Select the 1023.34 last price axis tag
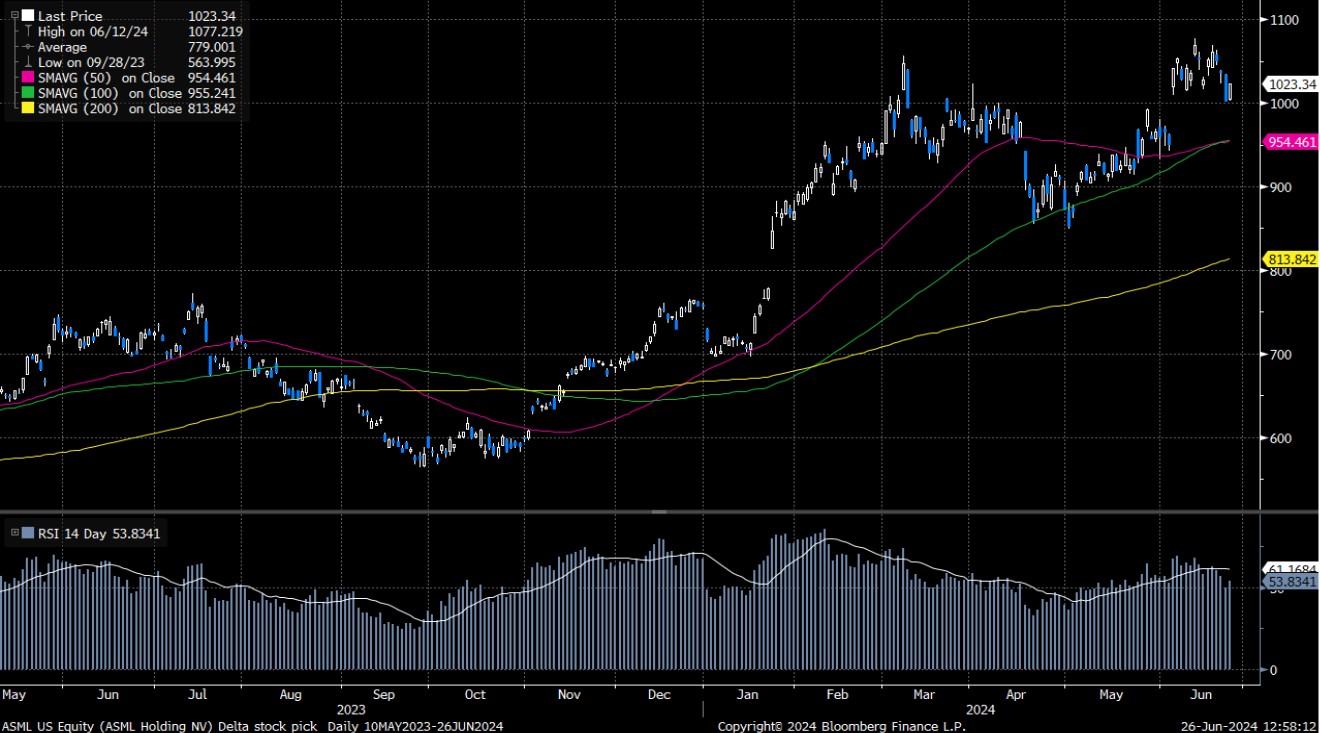The image size is (1320, 733). 1290,84
